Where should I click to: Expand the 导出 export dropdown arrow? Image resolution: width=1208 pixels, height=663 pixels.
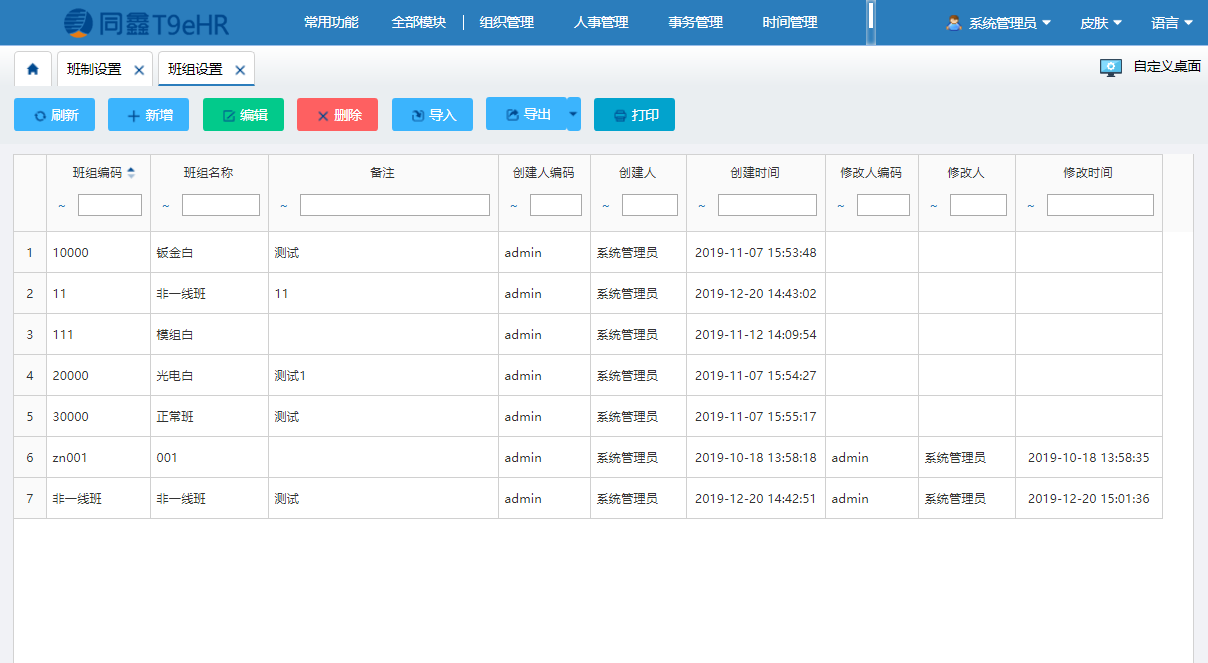pyautogui.click(x=573, y=114)
